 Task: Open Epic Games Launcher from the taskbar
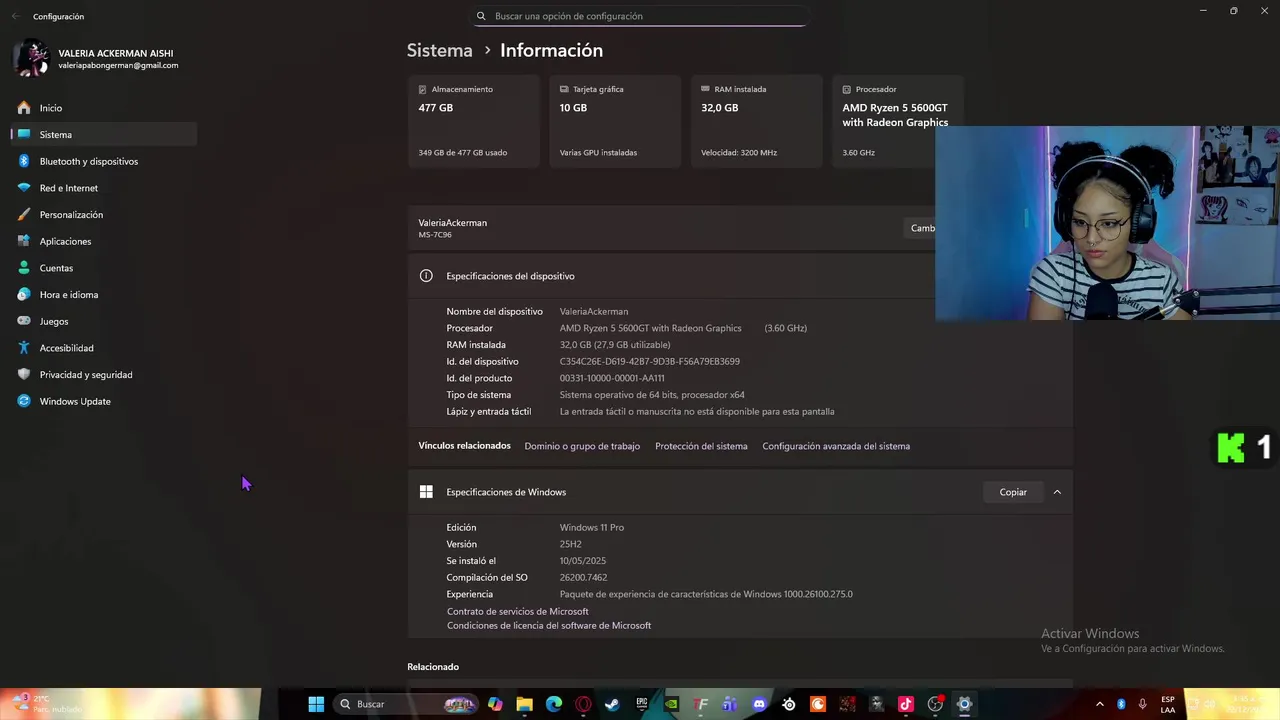click(642, 704)
